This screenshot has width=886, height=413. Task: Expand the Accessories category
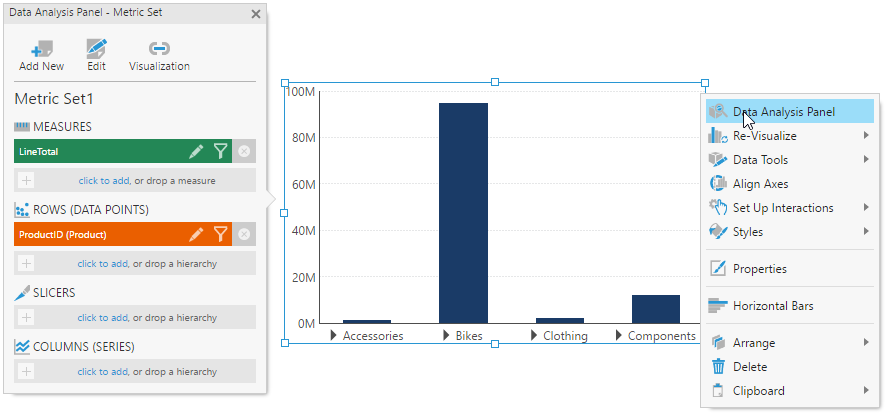(334, 336)
